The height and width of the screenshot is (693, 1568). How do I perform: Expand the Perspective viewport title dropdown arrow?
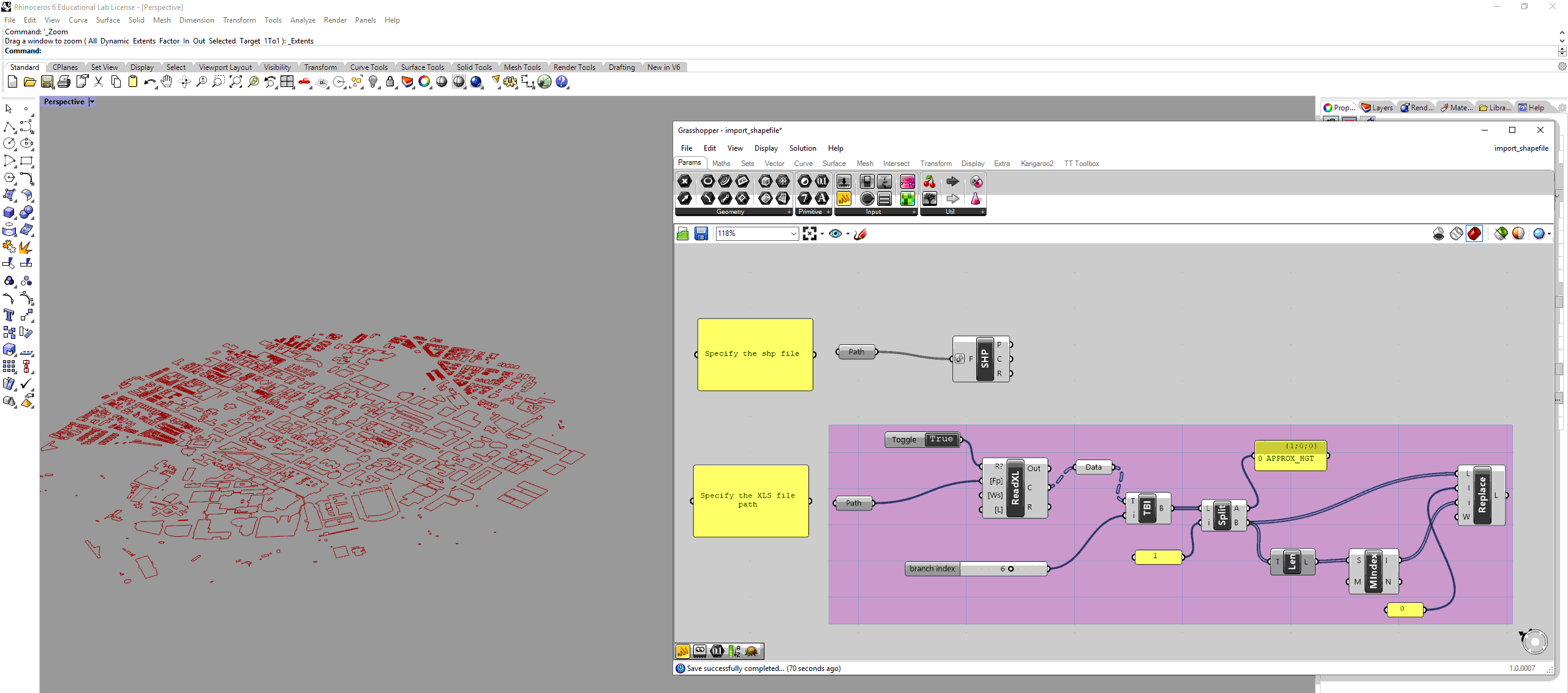pyautogui.click(x=92, y=102)
